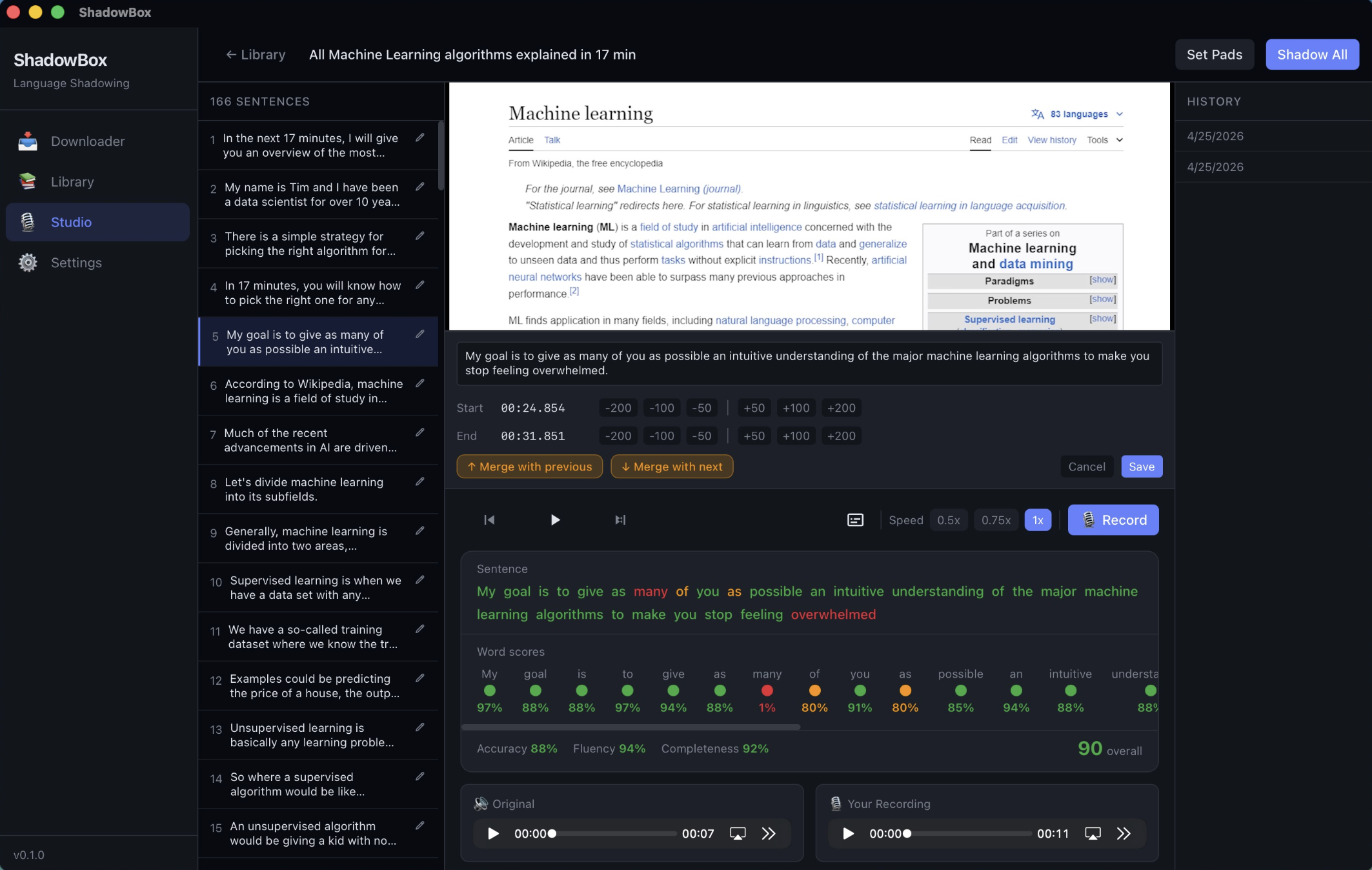This screenshot has width=1372, height=870.
Task: Select sentence 6 'According to Wikipedia, machine learning'
Action: (x=318, y=391)
